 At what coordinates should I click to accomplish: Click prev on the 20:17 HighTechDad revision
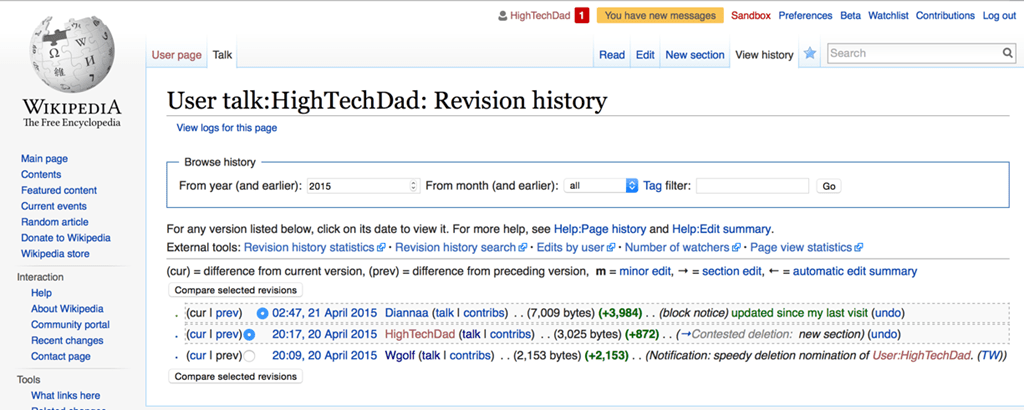tap(228, 335)
